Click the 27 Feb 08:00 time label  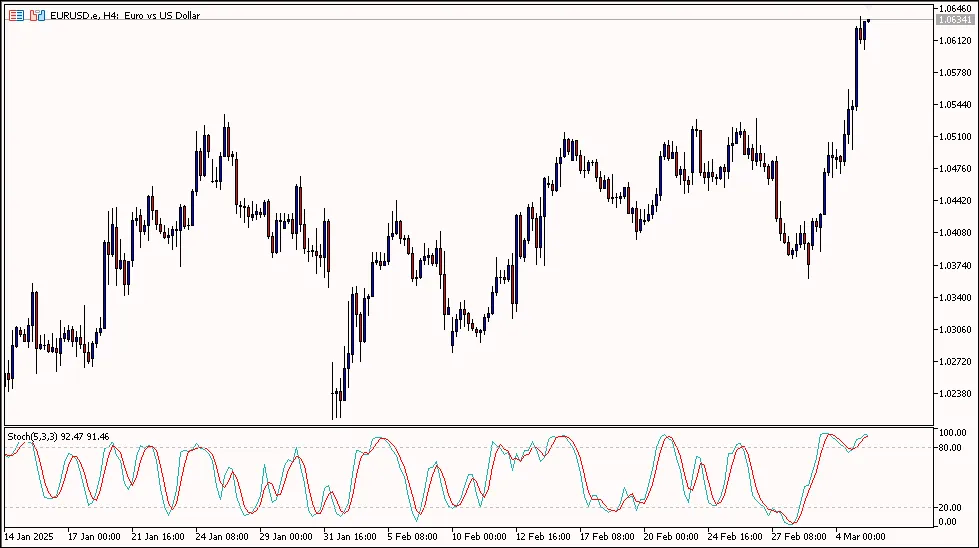coord(799,536)
